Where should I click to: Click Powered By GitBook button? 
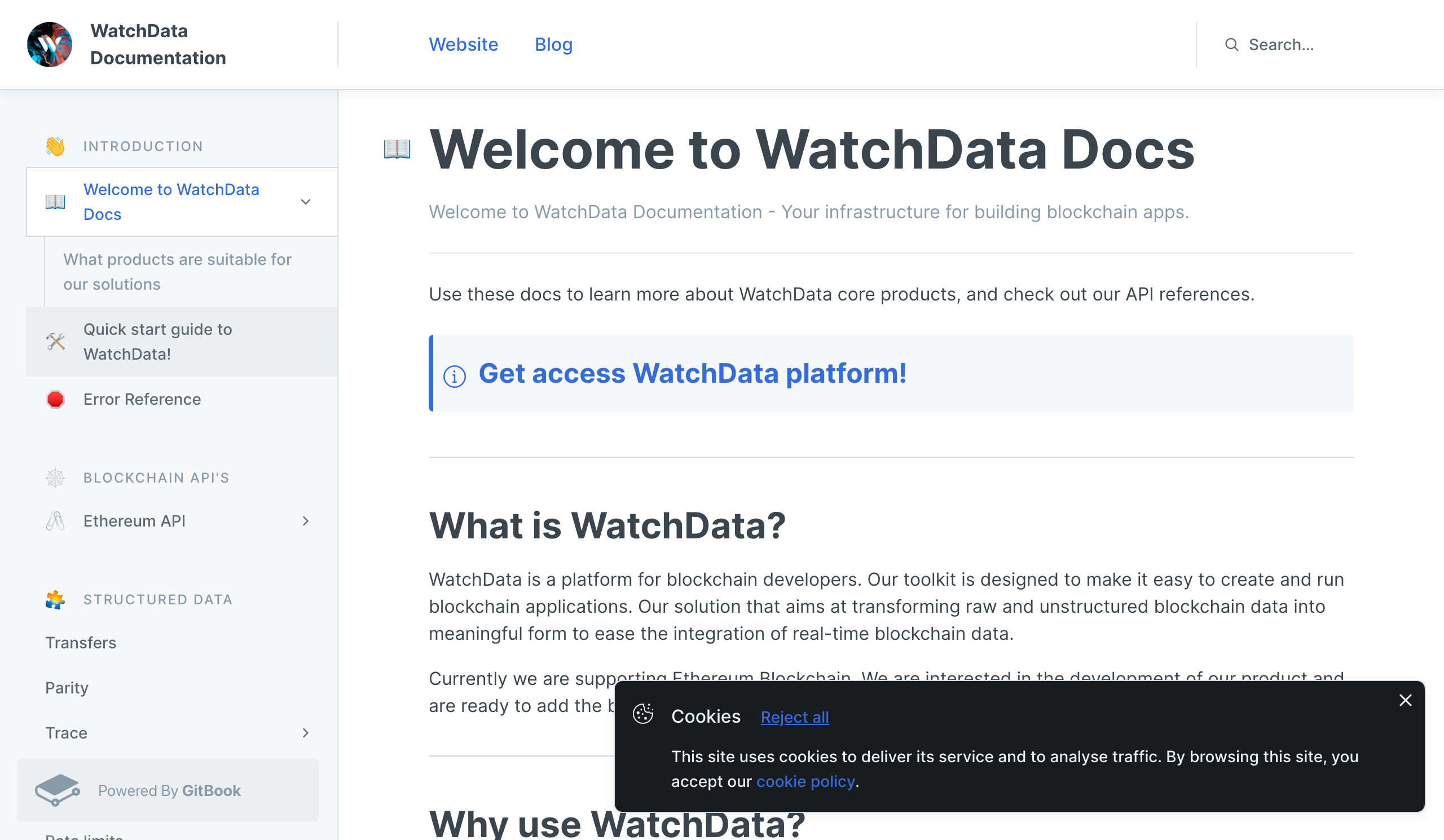168,790
